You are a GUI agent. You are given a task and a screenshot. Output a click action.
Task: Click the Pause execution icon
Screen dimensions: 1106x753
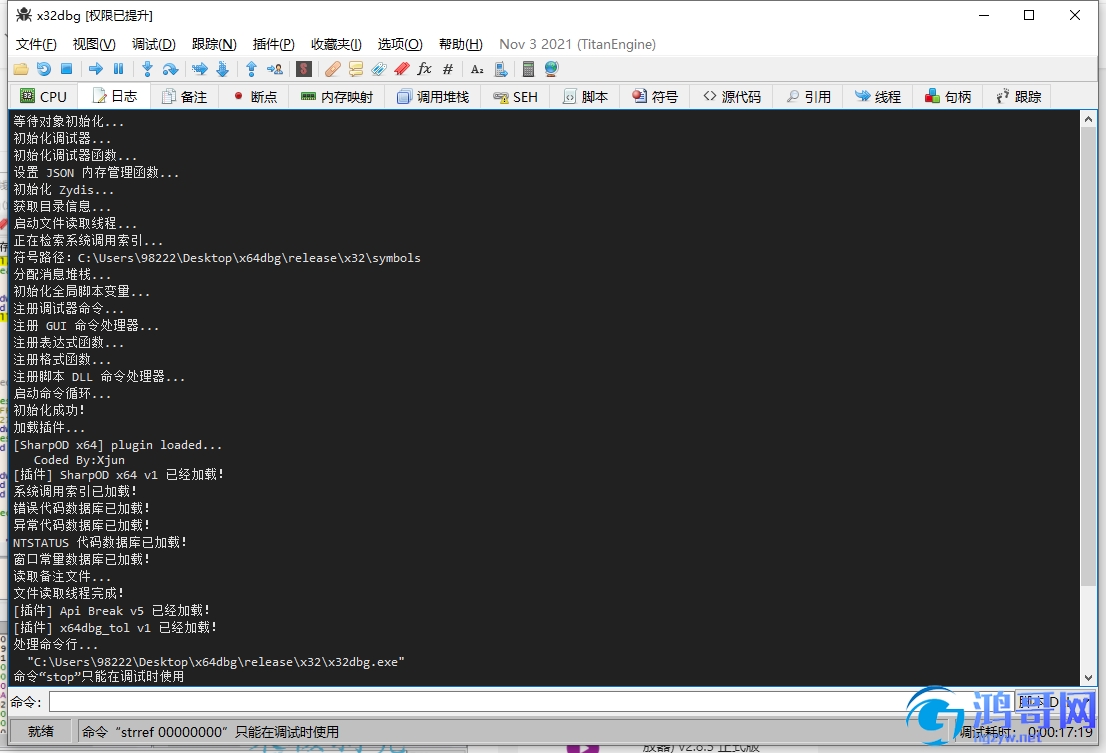point(118,69)
